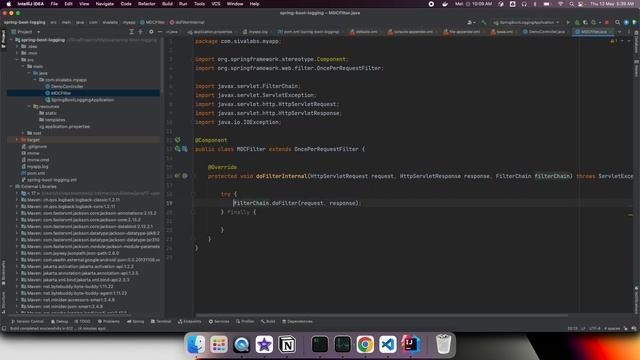Collapse the External Libraries node
The image size is (640, 360).
[x=11, y=187]
